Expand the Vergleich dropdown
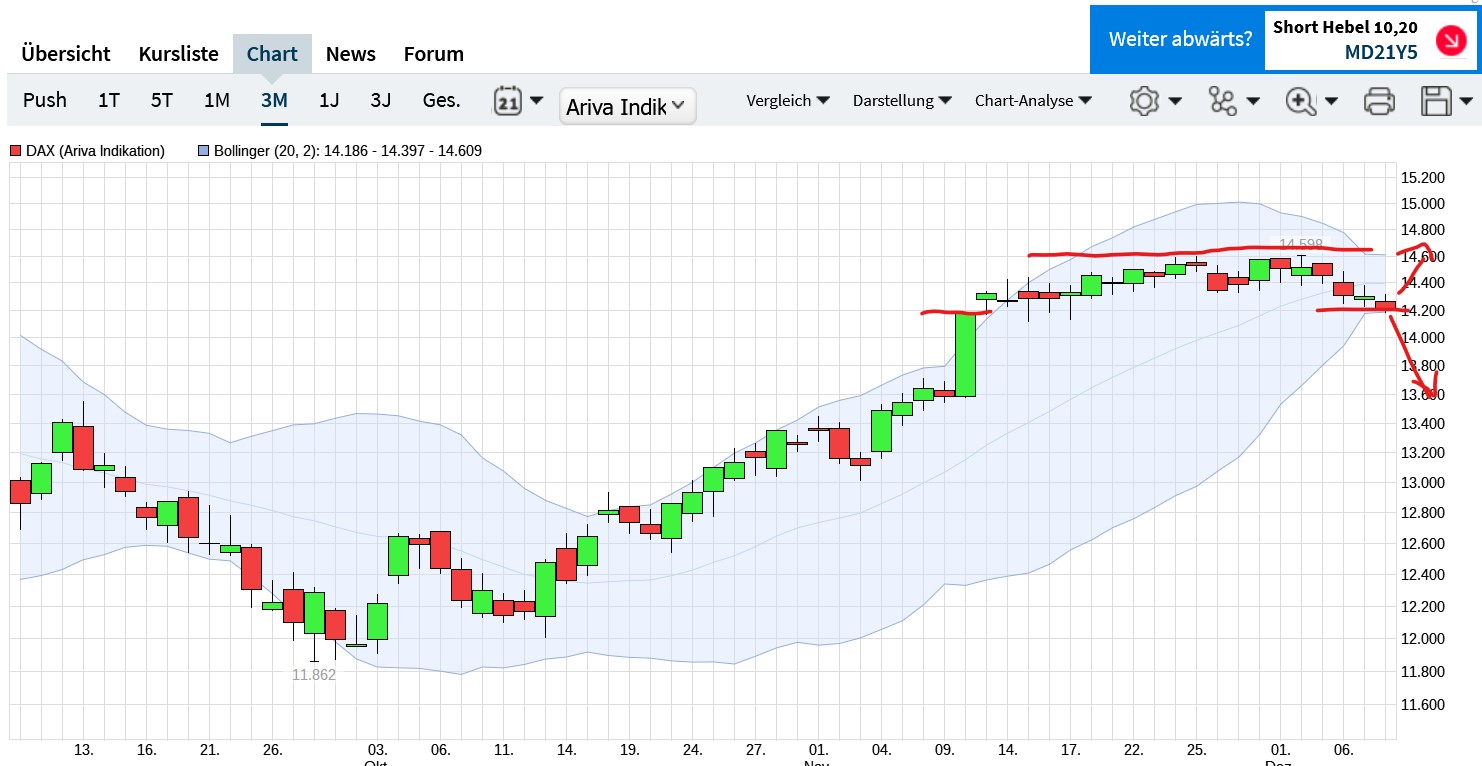The image size is (1482, 766). (788, 101)
